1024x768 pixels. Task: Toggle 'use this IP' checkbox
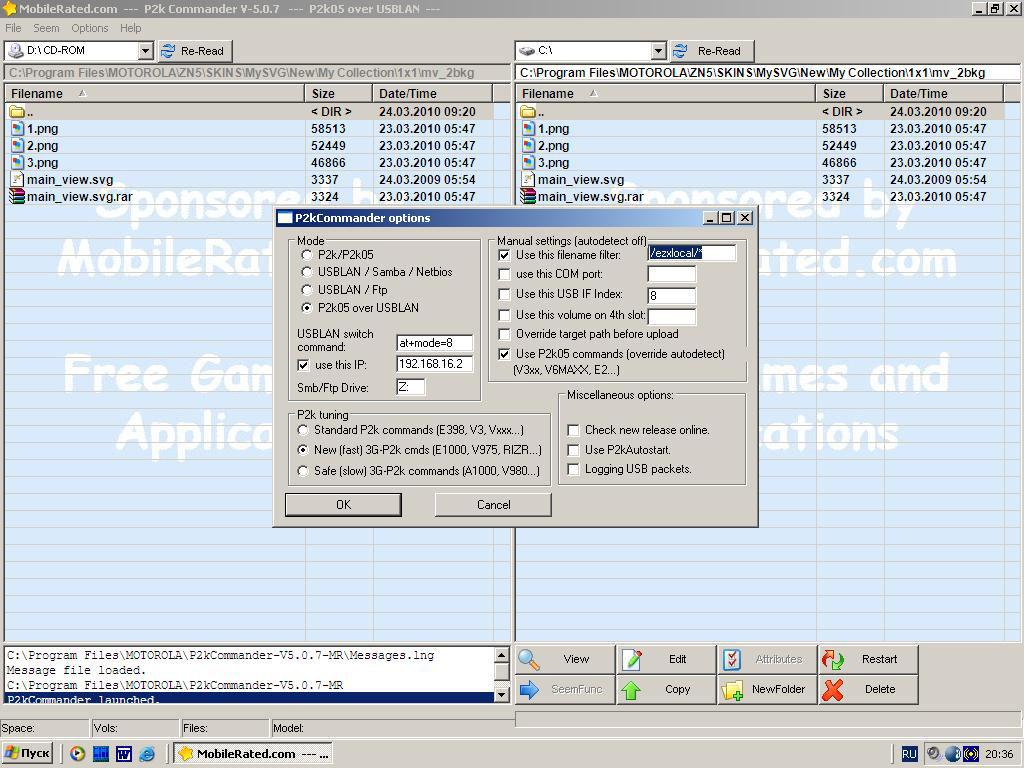click(x=303, y=365)
